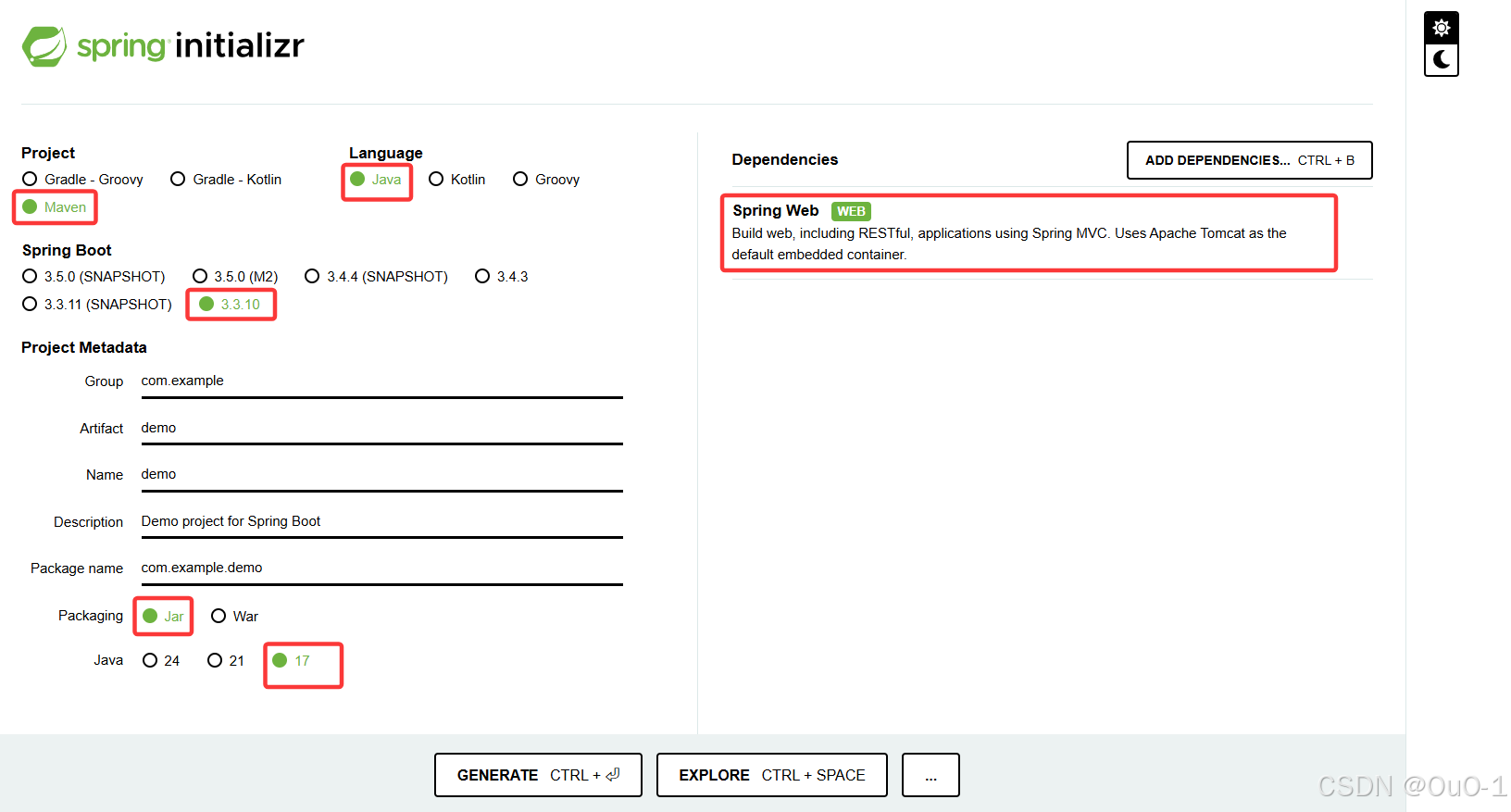Select Spring Boot 3.3.10
Image resolution: width=1511 pixels, height=812 pixels.
click(230, 304)
